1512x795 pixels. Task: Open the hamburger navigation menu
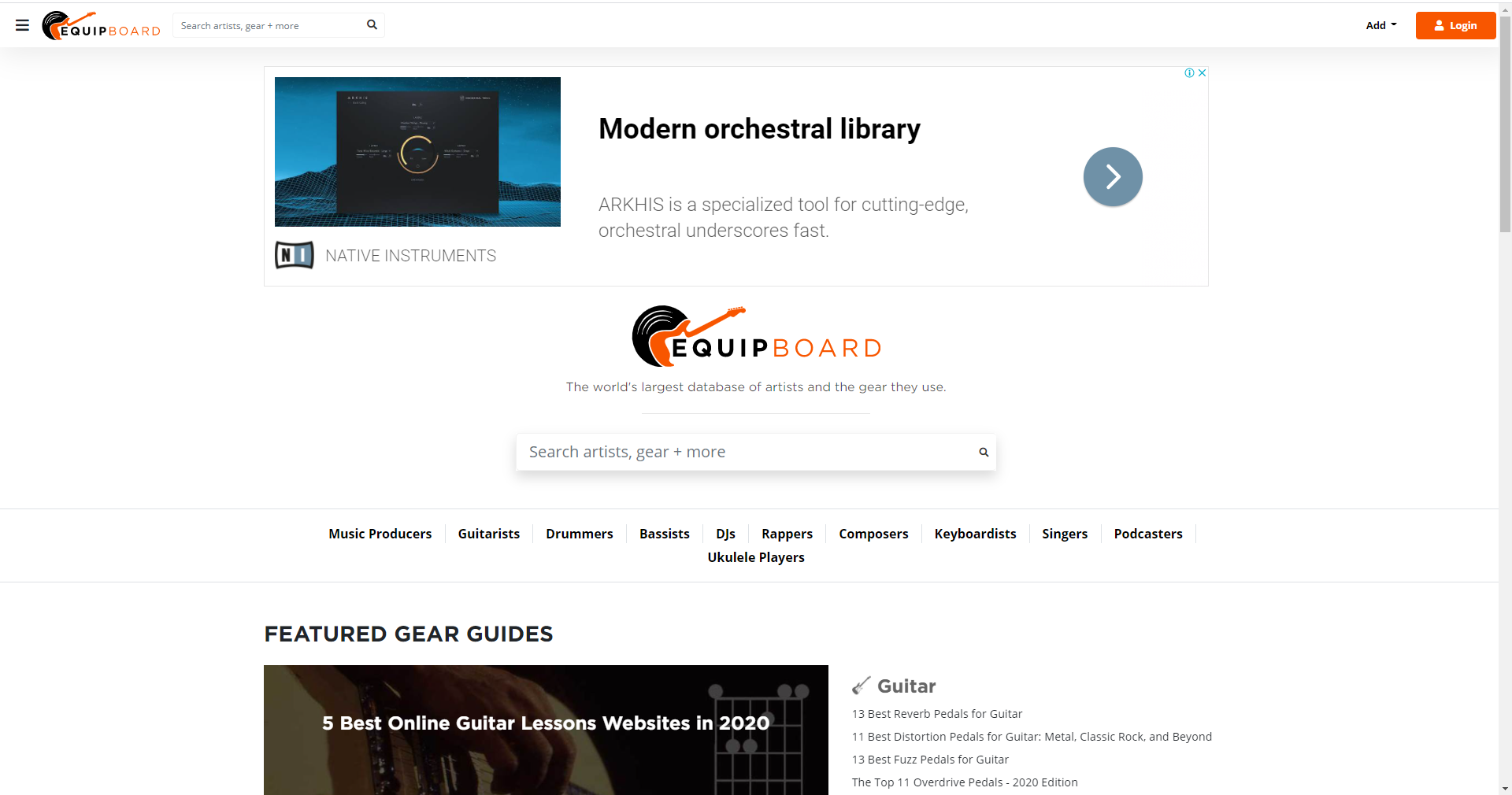click(22, 25)
